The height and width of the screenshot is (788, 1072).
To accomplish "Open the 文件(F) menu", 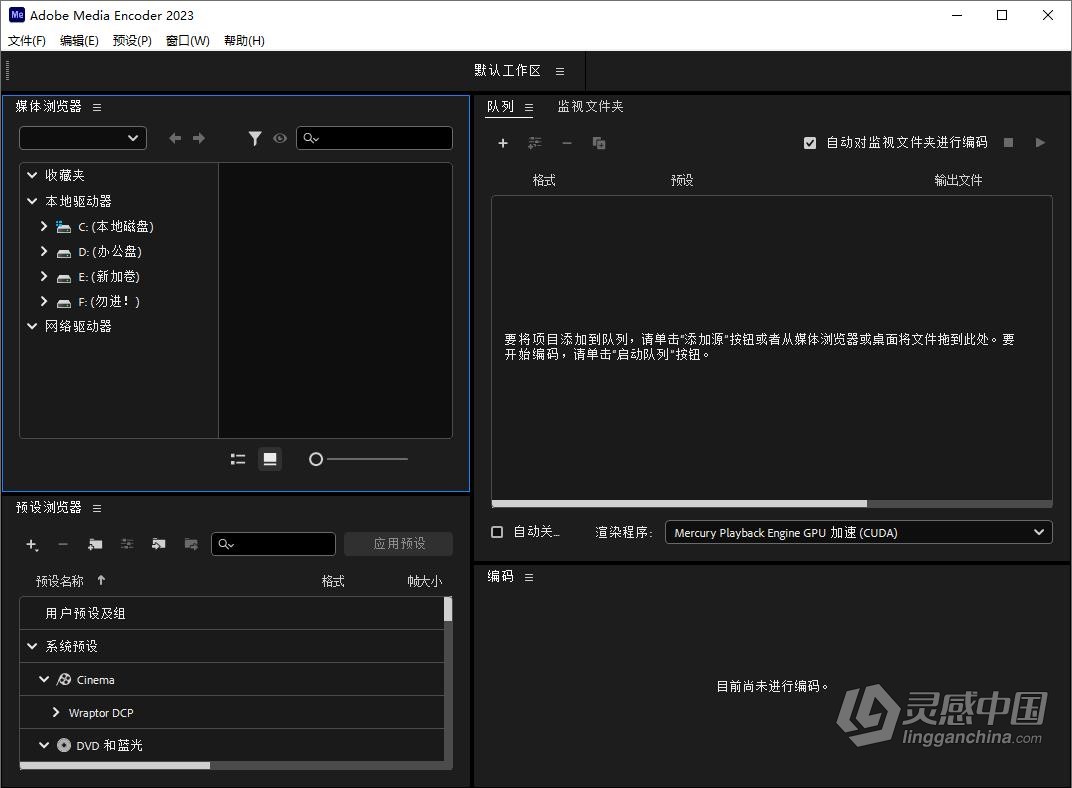I will click(x=26, y=41).
